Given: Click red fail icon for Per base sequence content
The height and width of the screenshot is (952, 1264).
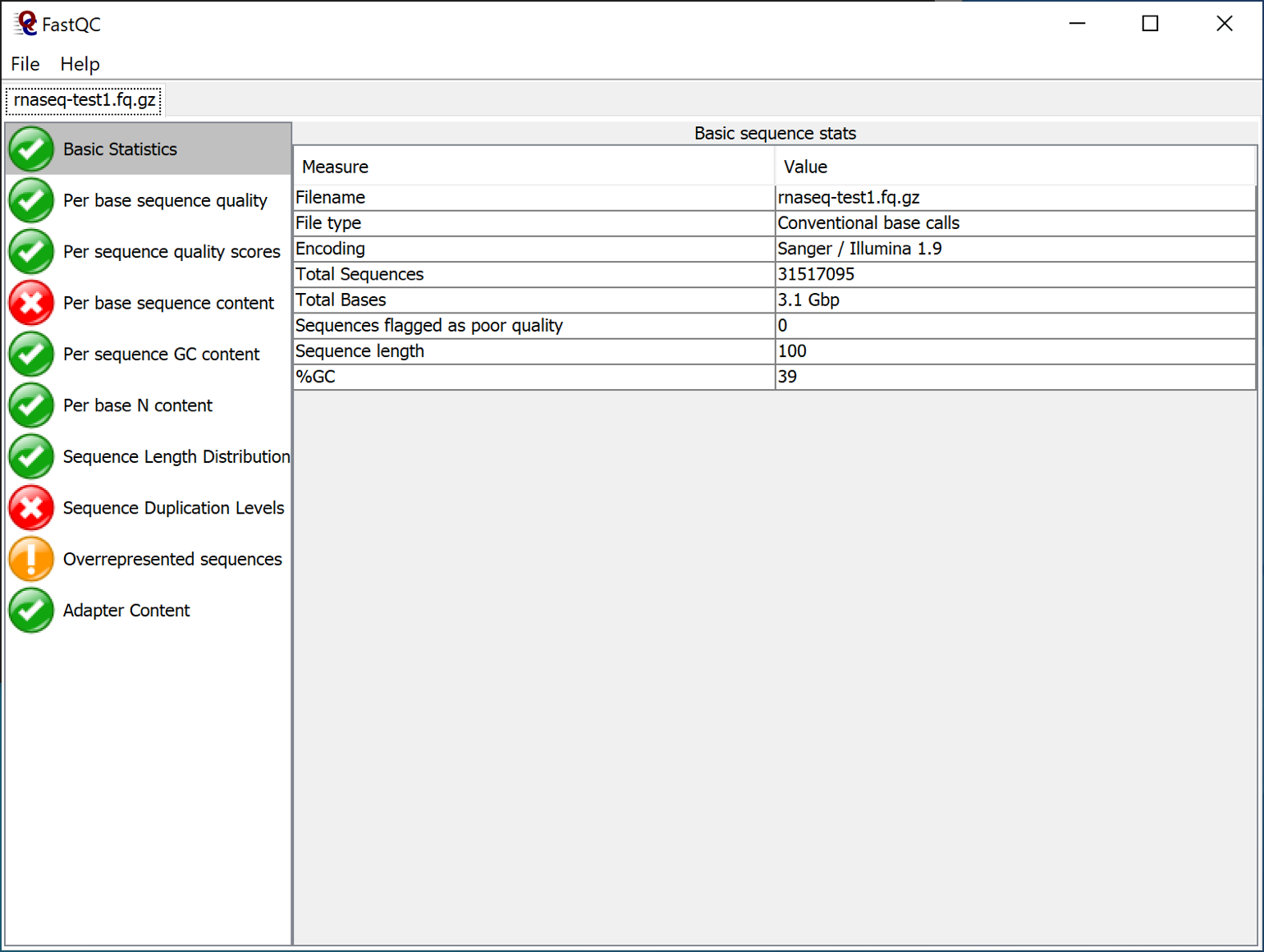Looking at the screenshot, I should click(x=31, y=303).
